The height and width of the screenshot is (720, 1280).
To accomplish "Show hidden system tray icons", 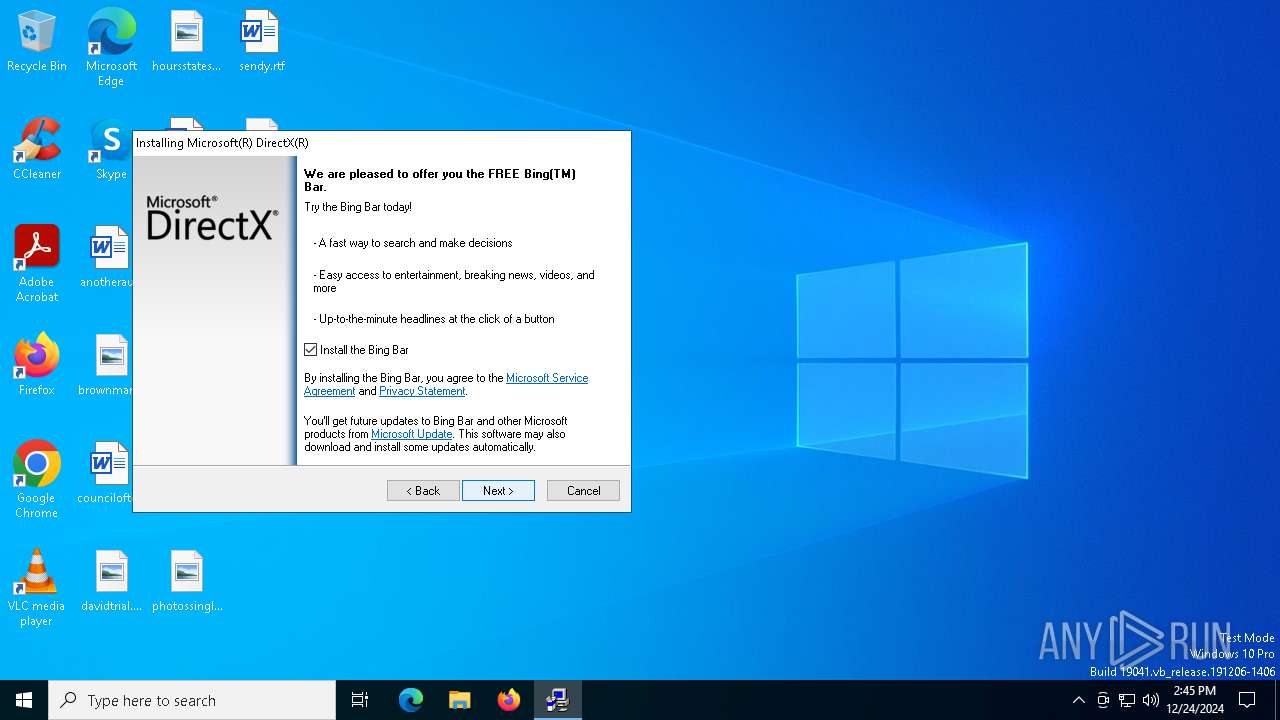I will click(x=1078, y=700).
